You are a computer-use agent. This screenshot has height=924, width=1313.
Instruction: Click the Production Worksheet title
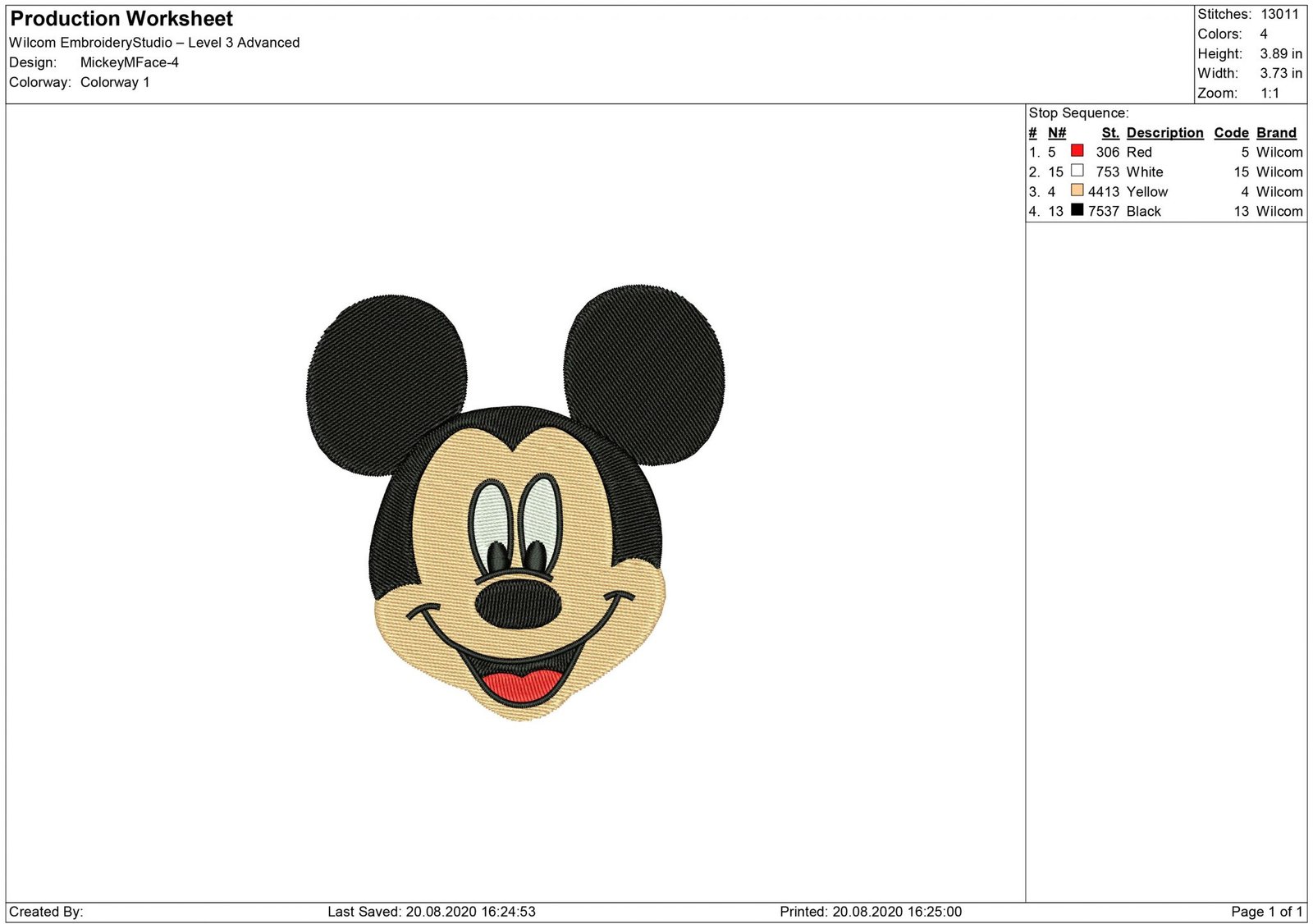pyautogui.click(x=120, y=18)
